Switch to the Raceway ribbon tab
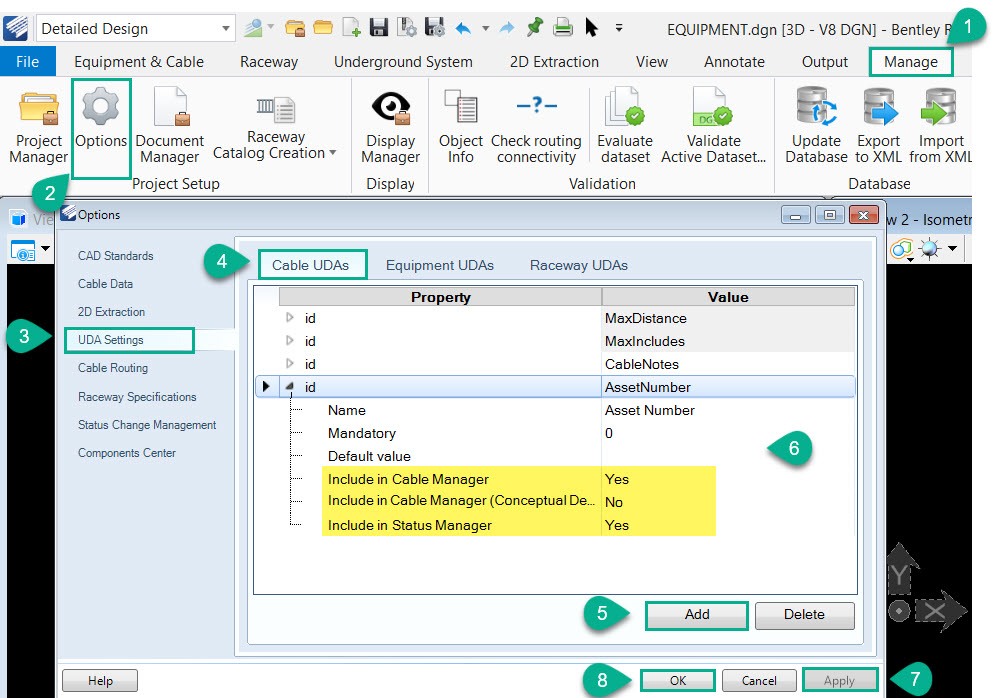The width and height of the screenshot is (994, 698). (x=269, y=61)
